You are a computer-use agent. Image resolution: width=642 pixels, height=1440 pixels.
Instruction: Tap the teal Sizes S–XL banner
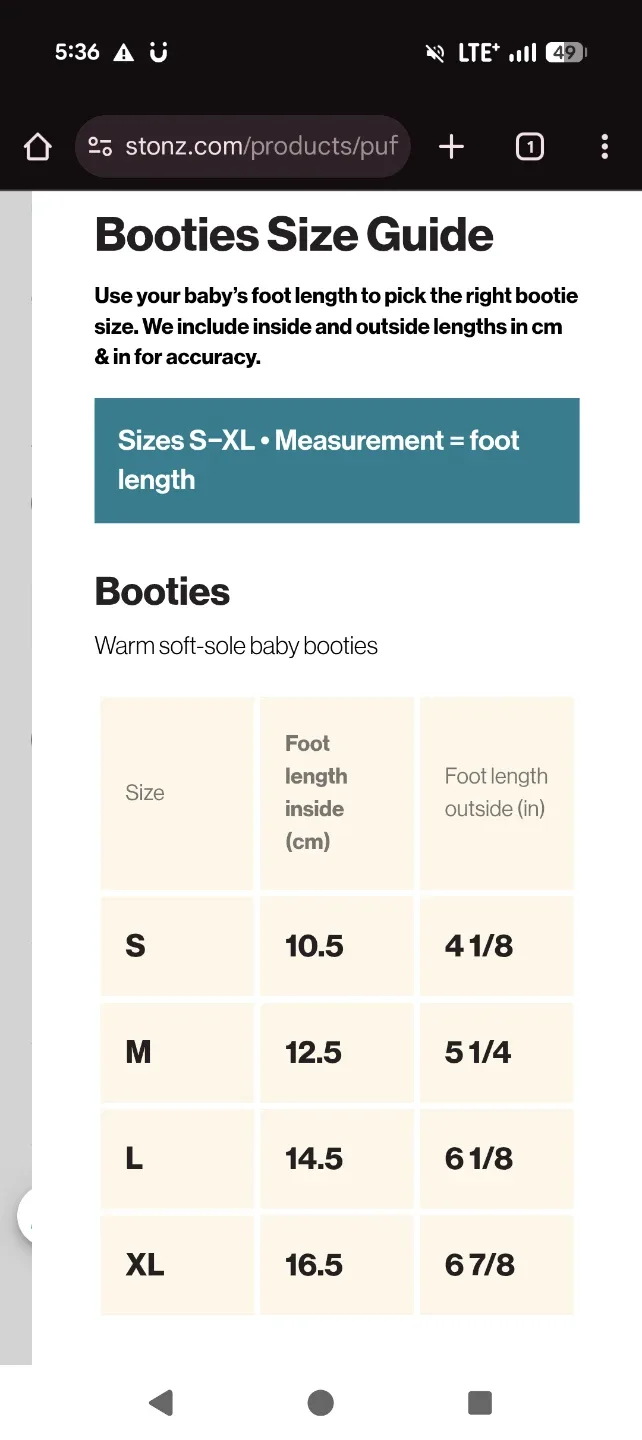(336, 460)
